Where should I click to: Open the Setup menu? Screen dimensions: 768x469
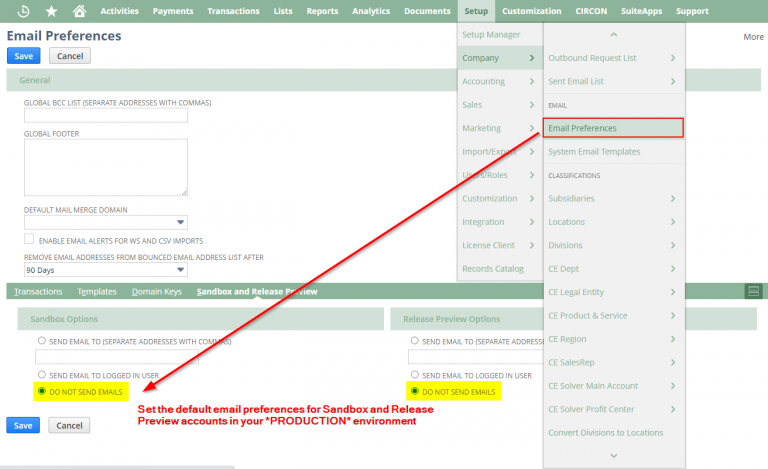tap(476, 11)
